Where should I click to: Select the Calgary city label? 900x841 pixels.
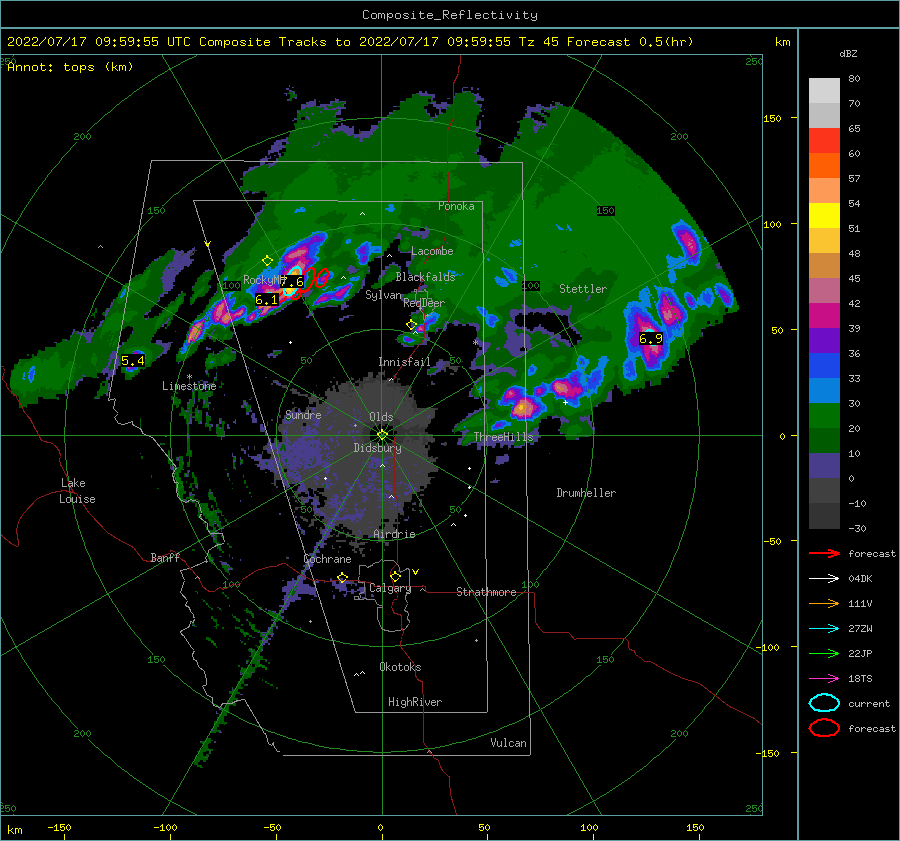(x=390, y=588)
